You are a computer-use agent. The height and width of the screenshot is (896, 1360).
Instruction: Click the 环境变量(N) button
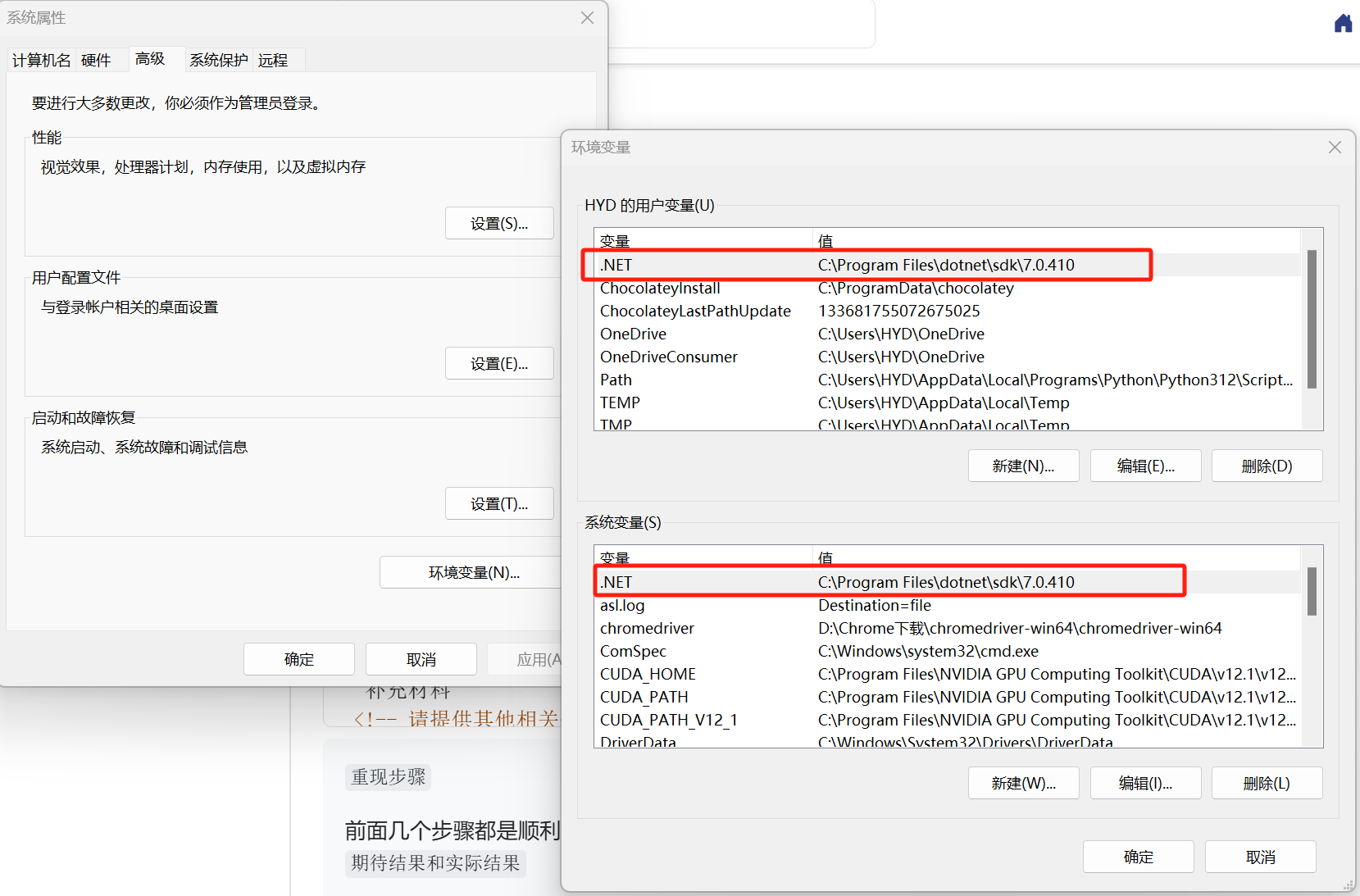(x=473, y=573)
